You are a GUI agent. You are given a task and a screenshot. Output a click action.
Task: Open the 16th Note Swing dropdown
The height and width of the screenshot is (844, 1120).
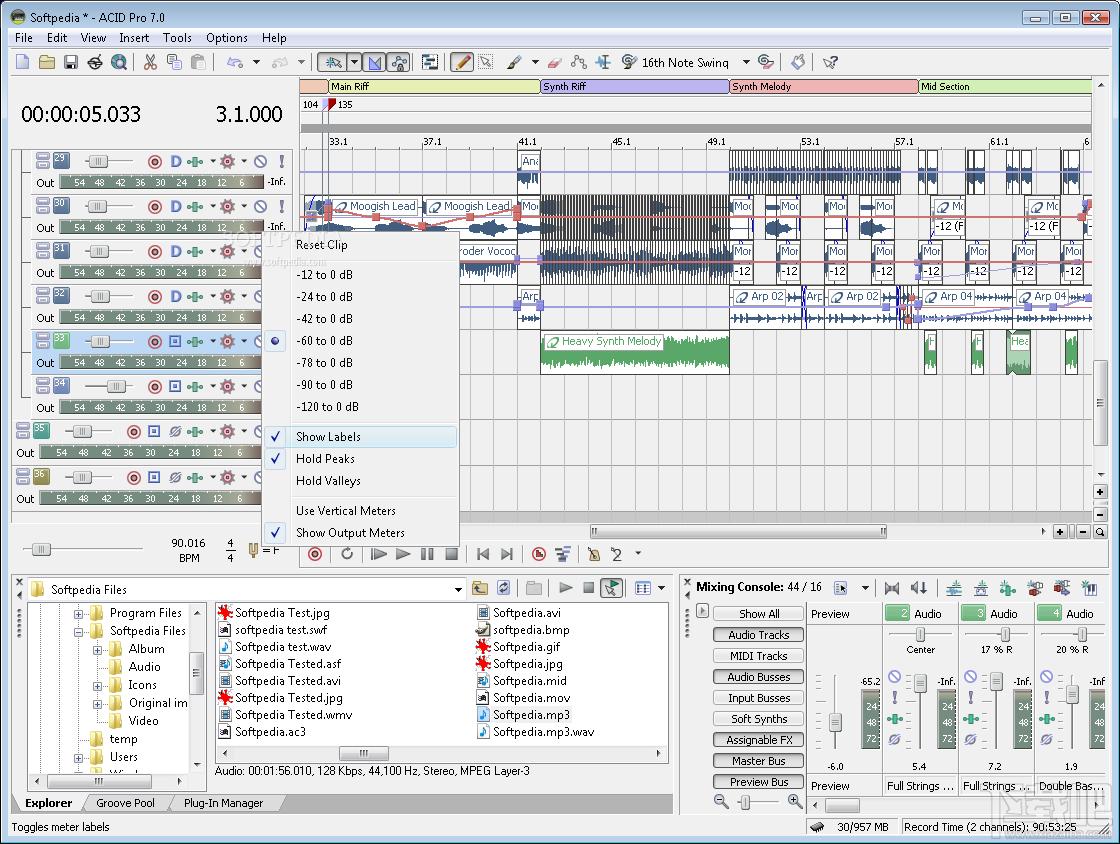pos(746,62)
